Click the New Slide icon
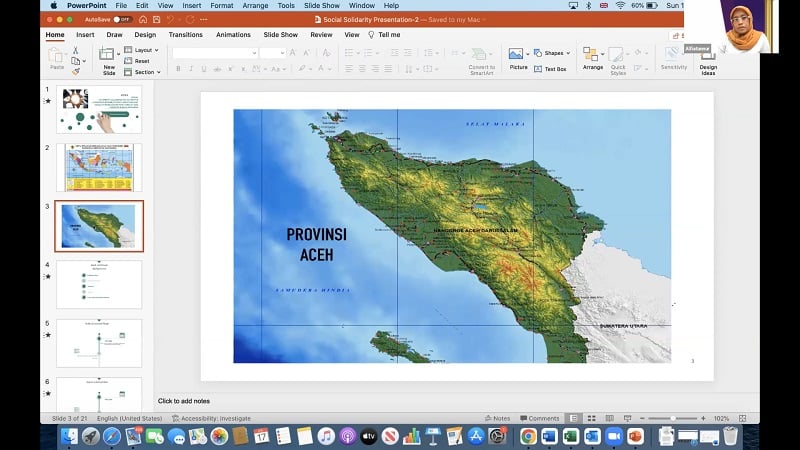 pyautogui.click(x=109, y=56)
